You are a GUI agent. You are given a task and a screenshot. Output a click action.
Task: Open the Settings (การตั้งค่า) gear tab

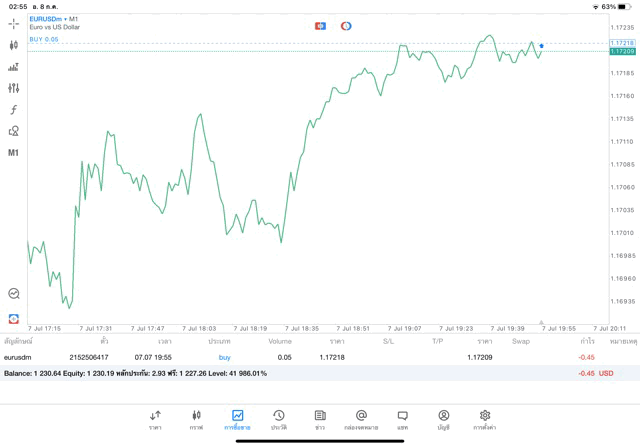coord(485,419)
